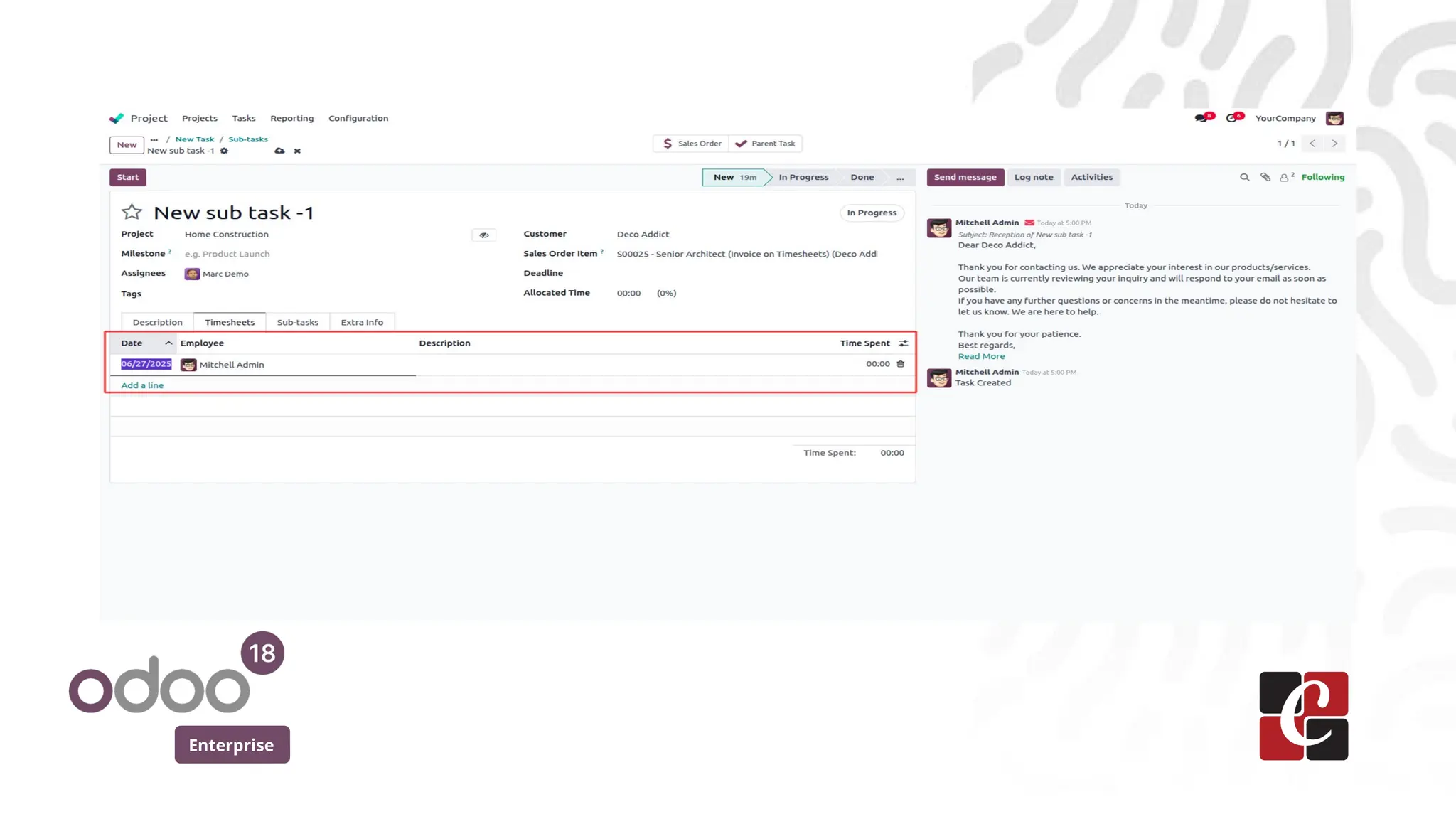Image resolution: width=1456 pixels, height=819 pixels.
Task: Open the attachments paperclip icon in chatter
Action: (1265, 177)
